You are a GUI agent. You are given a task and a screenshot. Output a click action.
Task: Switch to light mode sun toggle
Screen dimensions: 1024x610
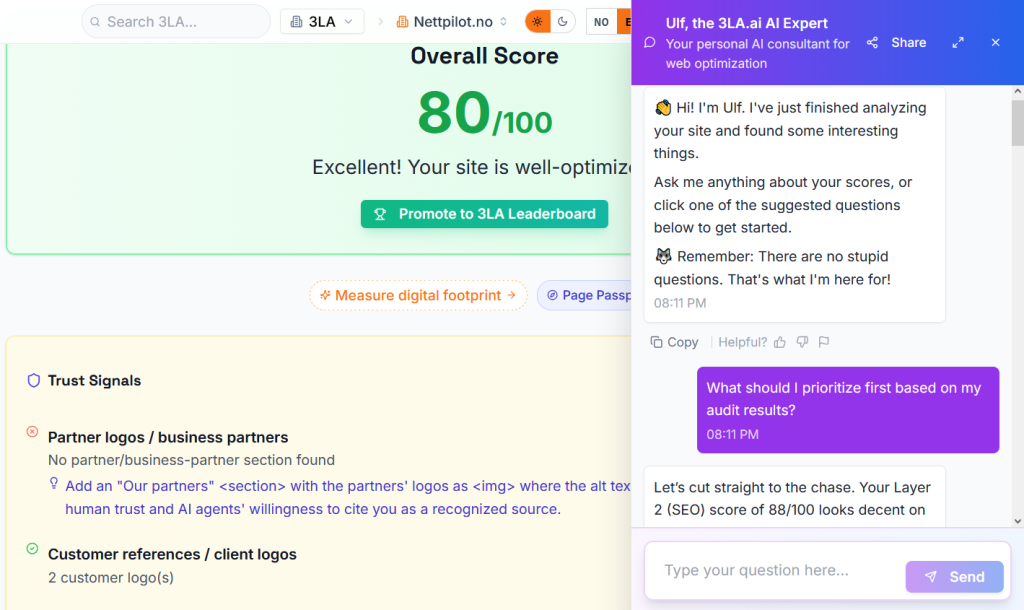[x=537, y=22]
